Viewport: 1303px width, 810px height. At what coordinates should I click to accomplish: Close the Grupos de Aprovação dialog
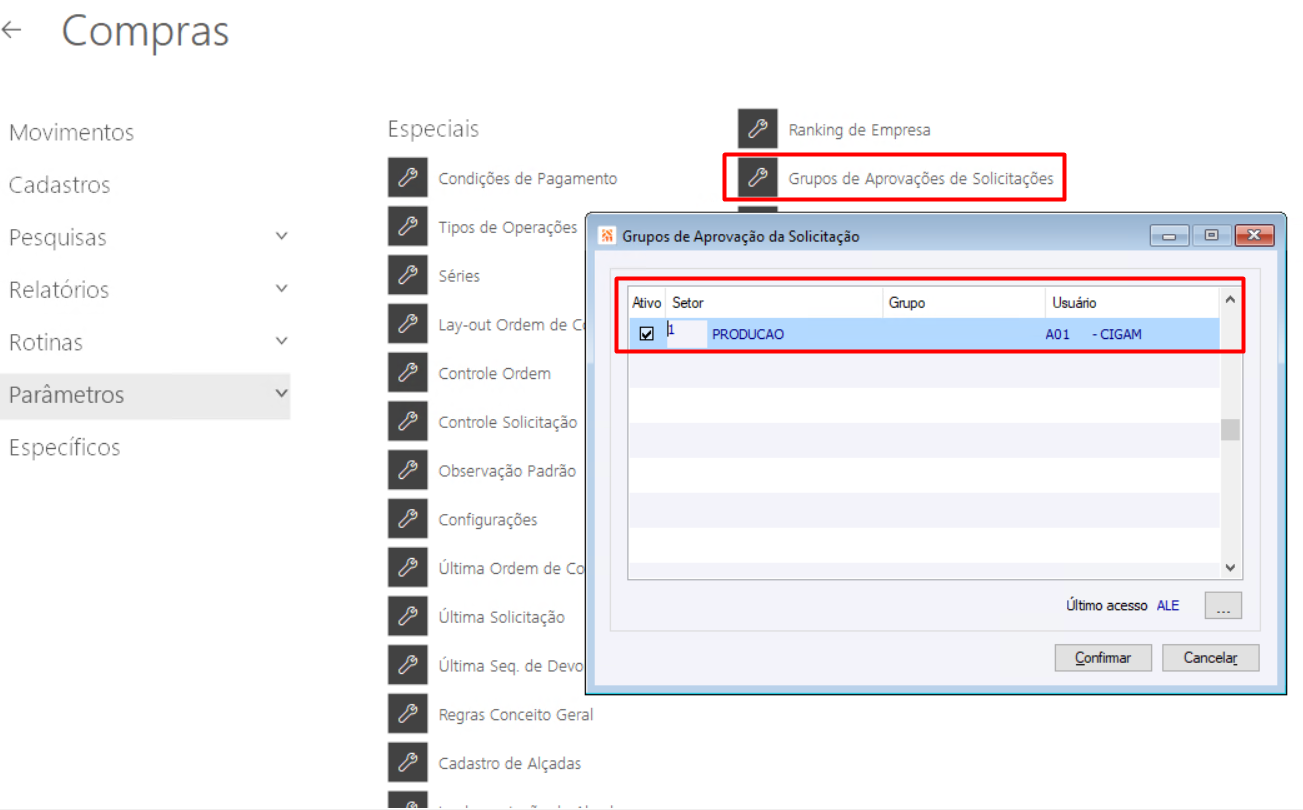(1254, 236)
